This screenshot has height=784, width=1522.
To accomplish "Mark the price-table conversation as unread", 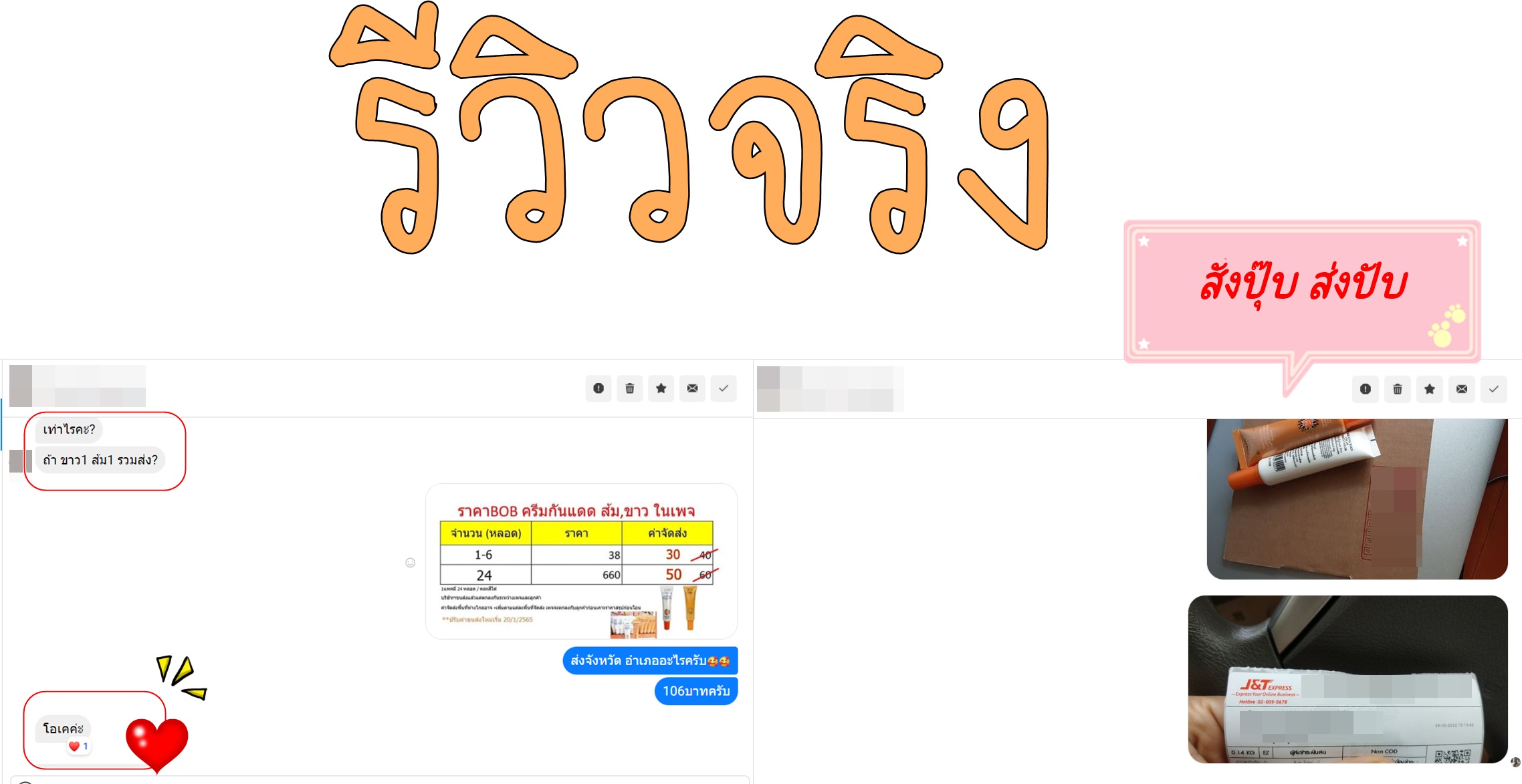I will (x=692, y=388).
